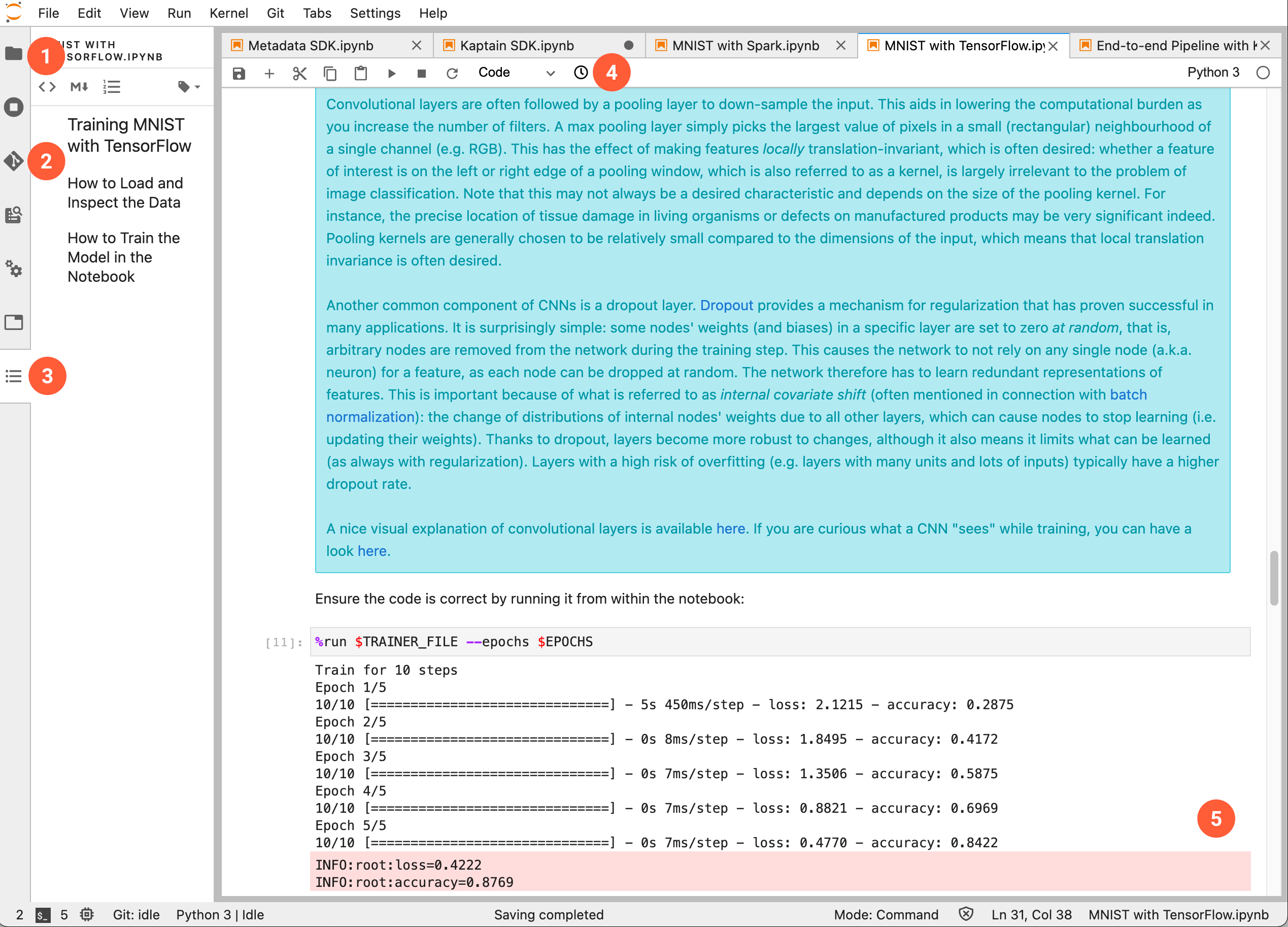Close the MNIST with Spark.ipynb tab

click(841, 46)
